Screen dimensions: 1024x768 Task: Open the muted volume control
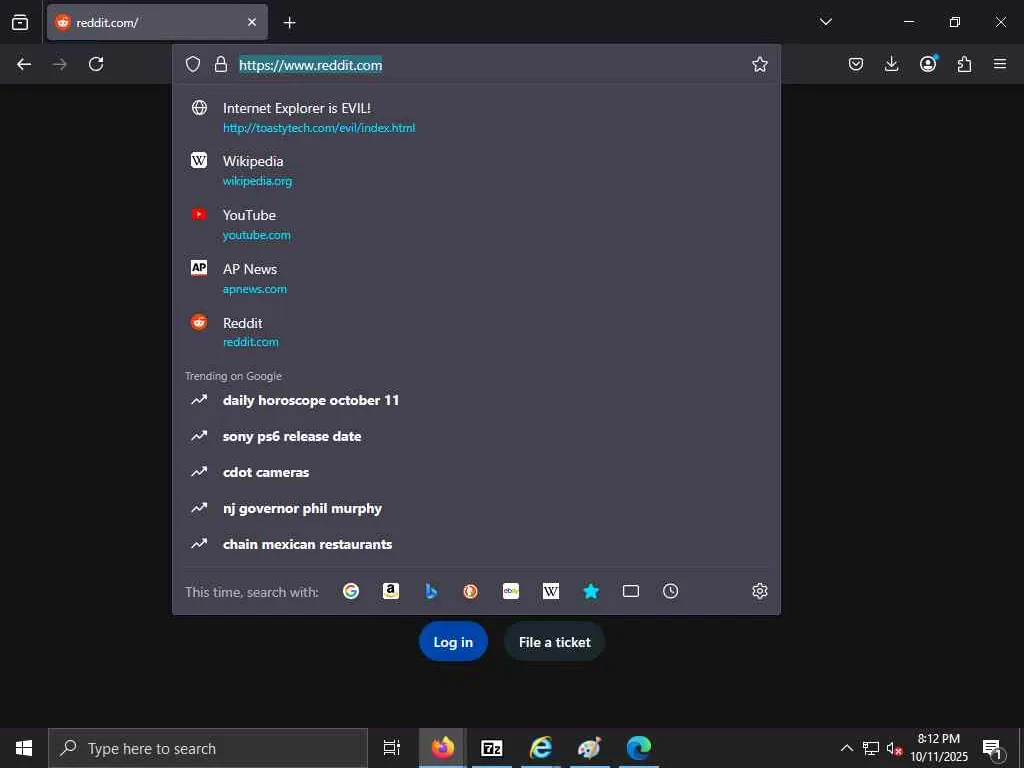pyautogui.click(x=894, y=748)
